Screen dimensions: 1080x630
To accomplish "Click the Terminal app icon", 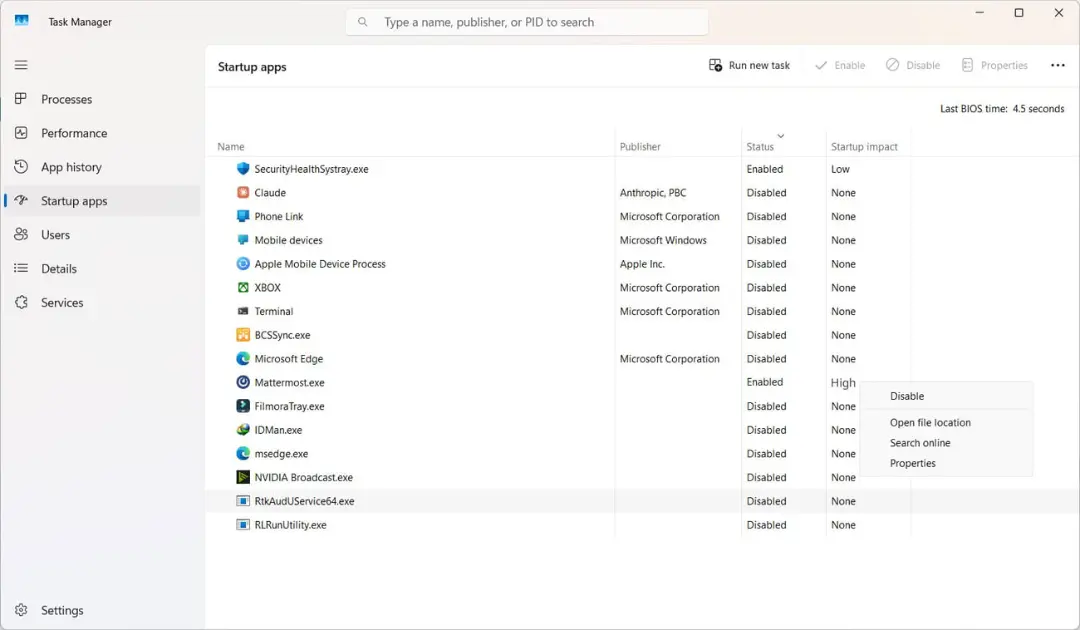I will tap(242, 311).
